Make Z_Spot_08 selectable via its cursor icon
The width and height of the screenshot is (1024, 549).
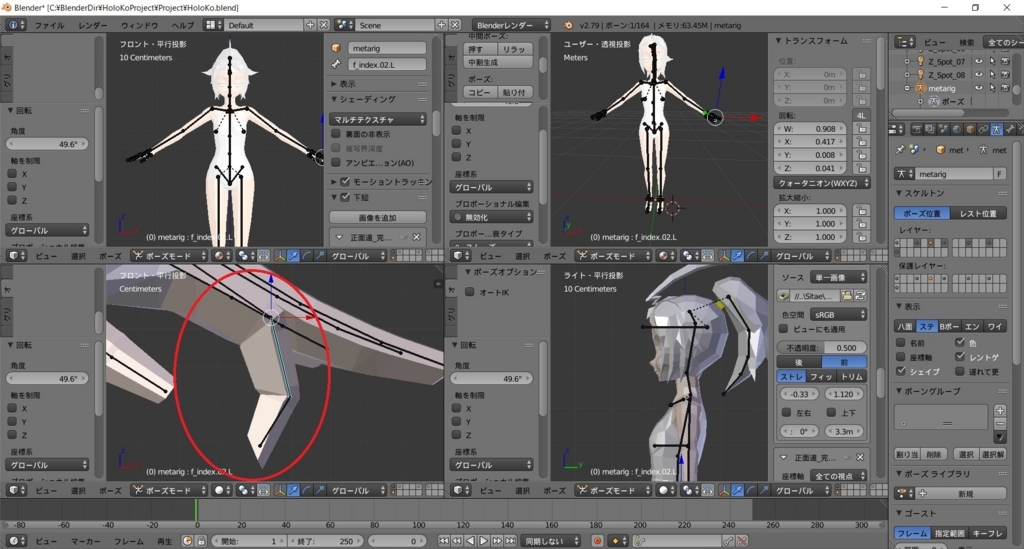click(992, 74)
